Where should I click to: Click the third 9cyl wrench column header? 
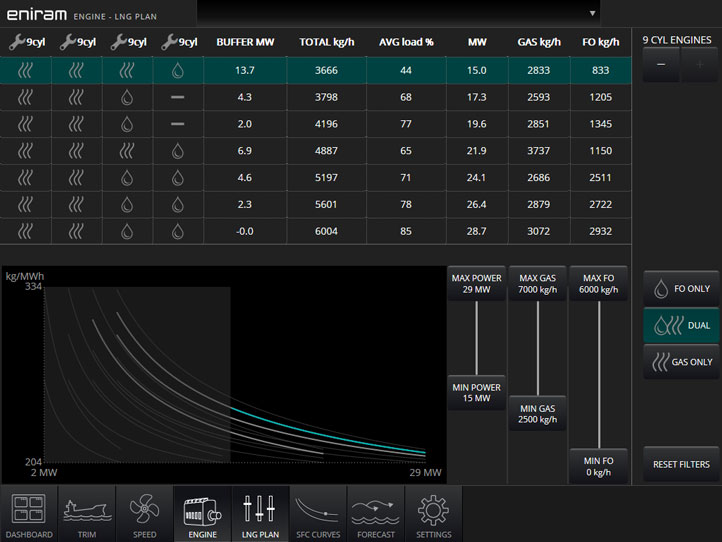[128, 42]
